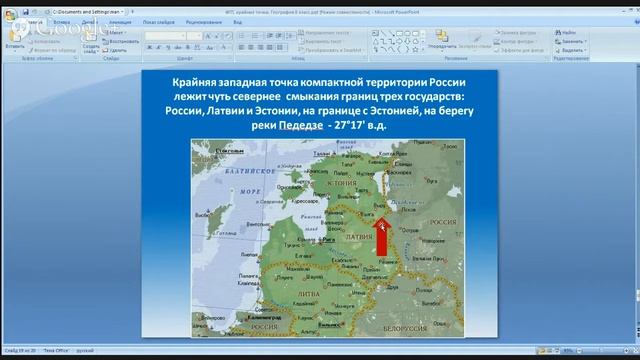
Task: Click the increase indent icon
Action: click(x=279, y=36)
